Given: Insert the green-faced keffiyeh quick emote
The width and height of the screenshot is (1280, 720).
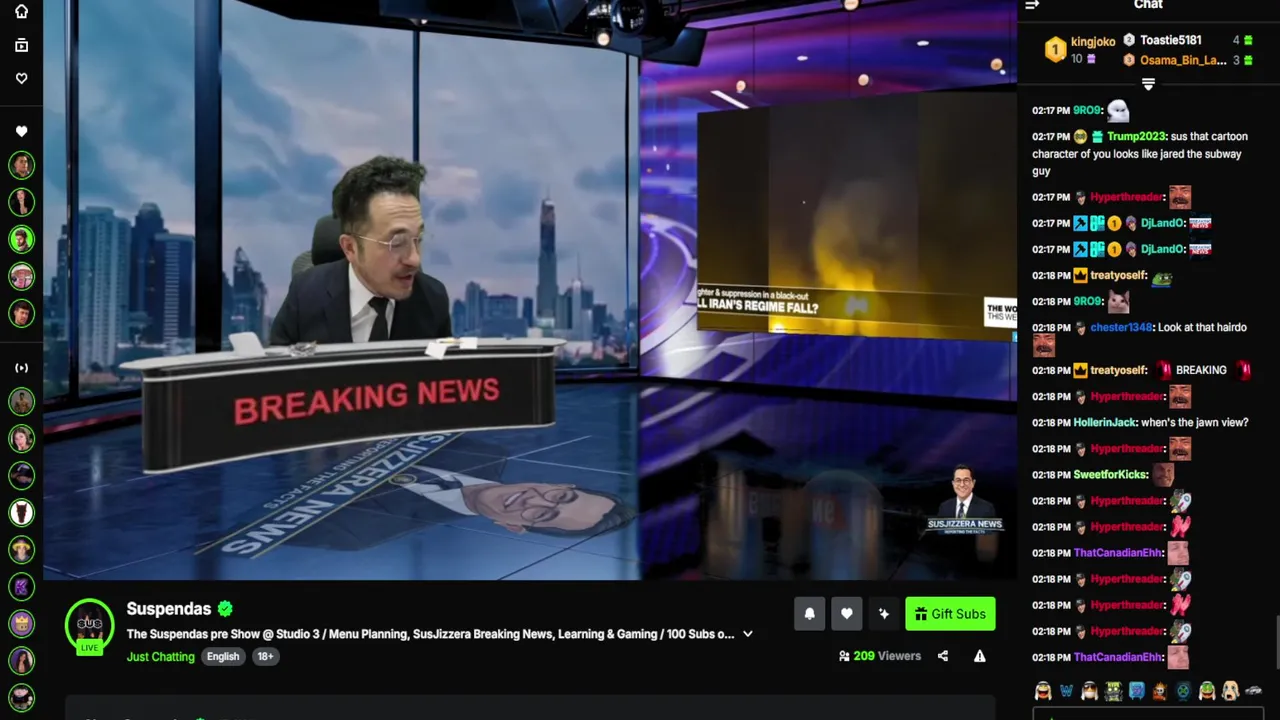Looking at the screenshot, I should pyautogui.click(x=1207, y=691).
